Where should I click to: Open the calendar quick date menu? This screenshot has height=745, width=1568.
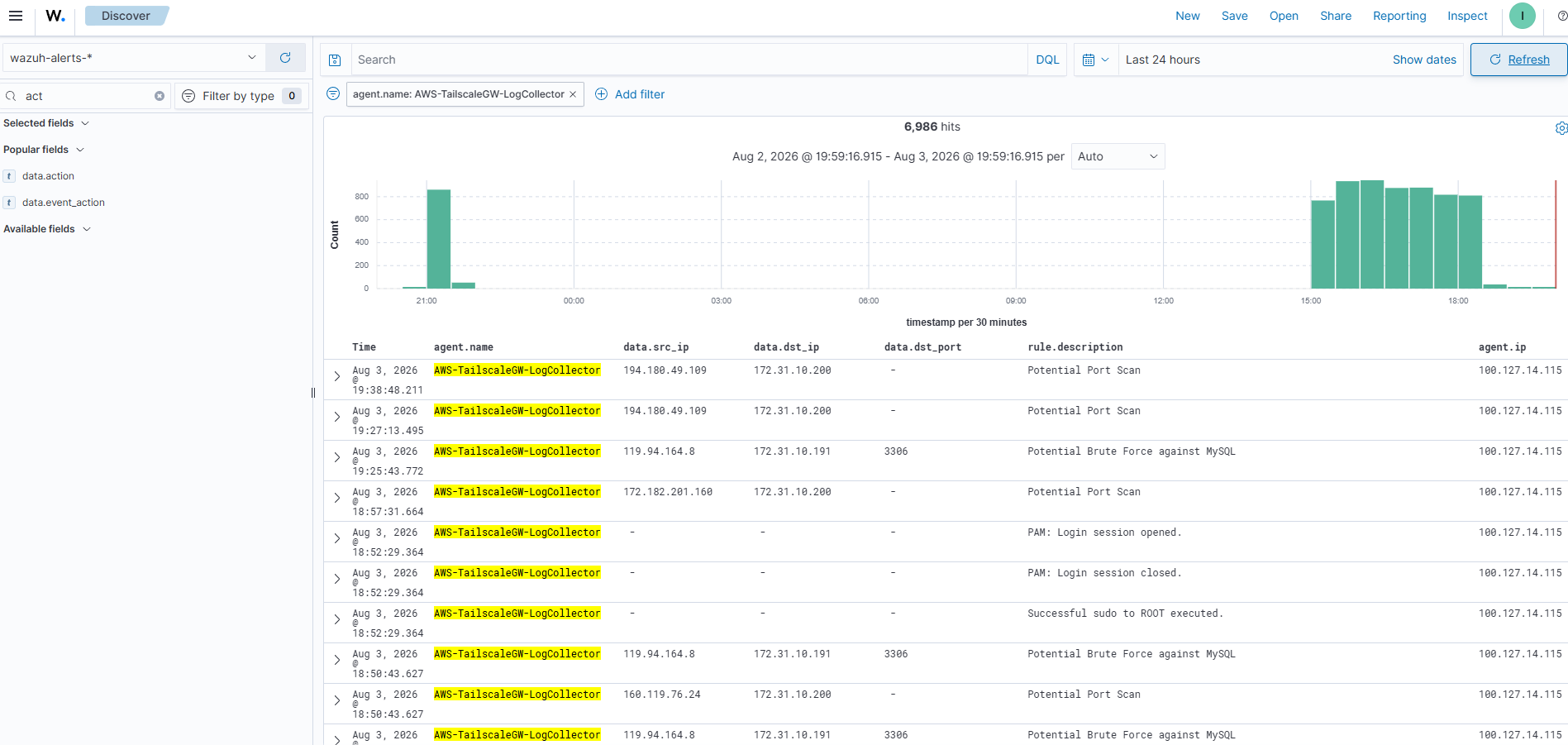click(x=1095, y=60)
